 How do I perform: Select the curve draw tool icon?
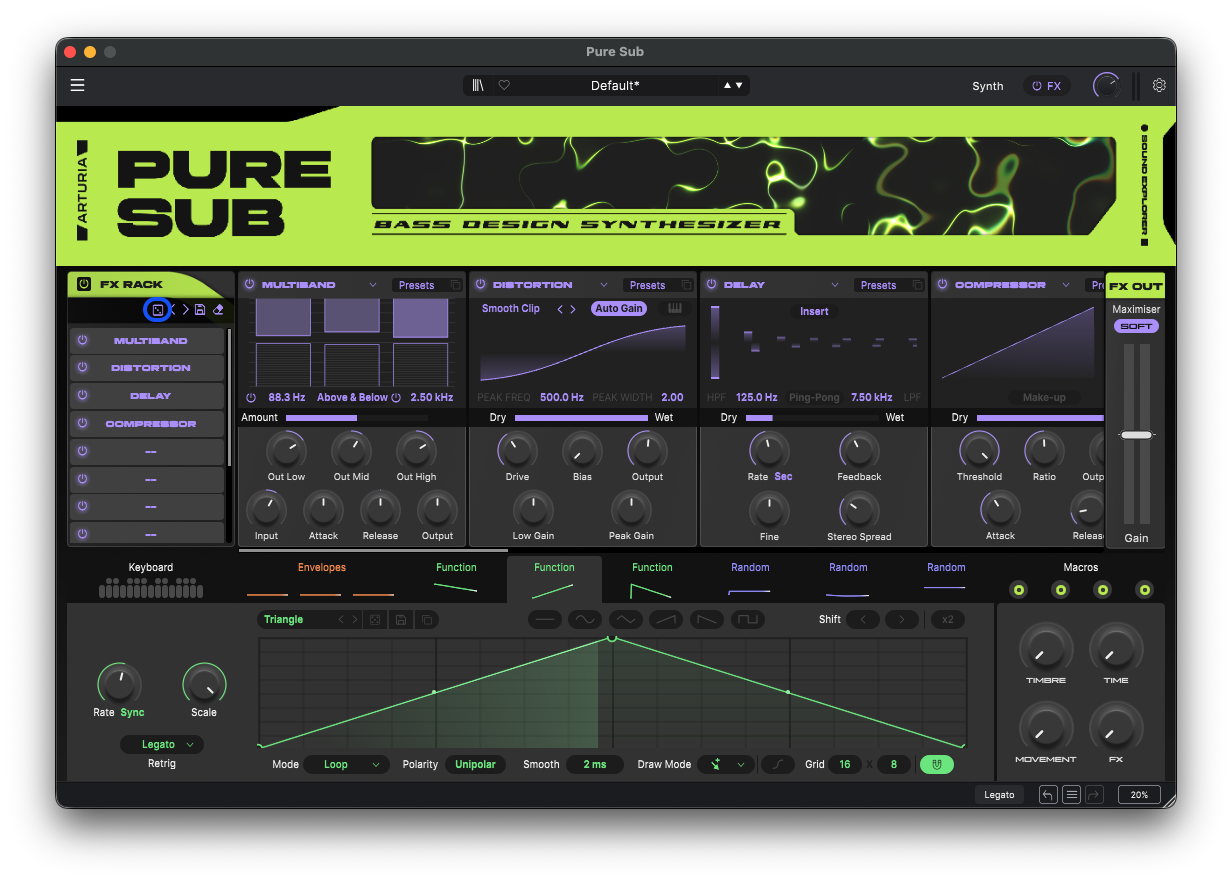point(777,764)
